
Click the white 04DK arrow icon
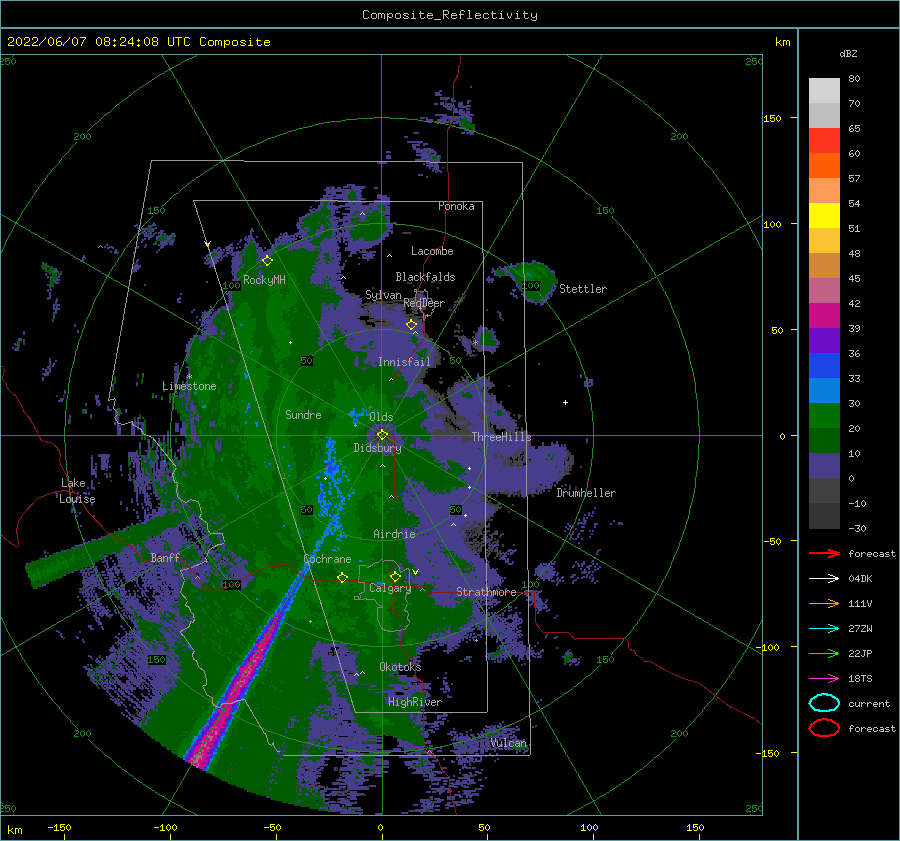click(x=824, y=578)
